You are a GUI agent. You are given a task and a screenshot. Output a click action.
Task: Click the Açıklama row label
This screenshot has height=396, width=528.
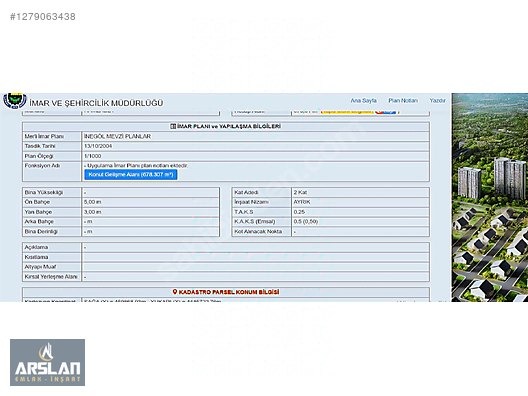(x=36, y=247)
